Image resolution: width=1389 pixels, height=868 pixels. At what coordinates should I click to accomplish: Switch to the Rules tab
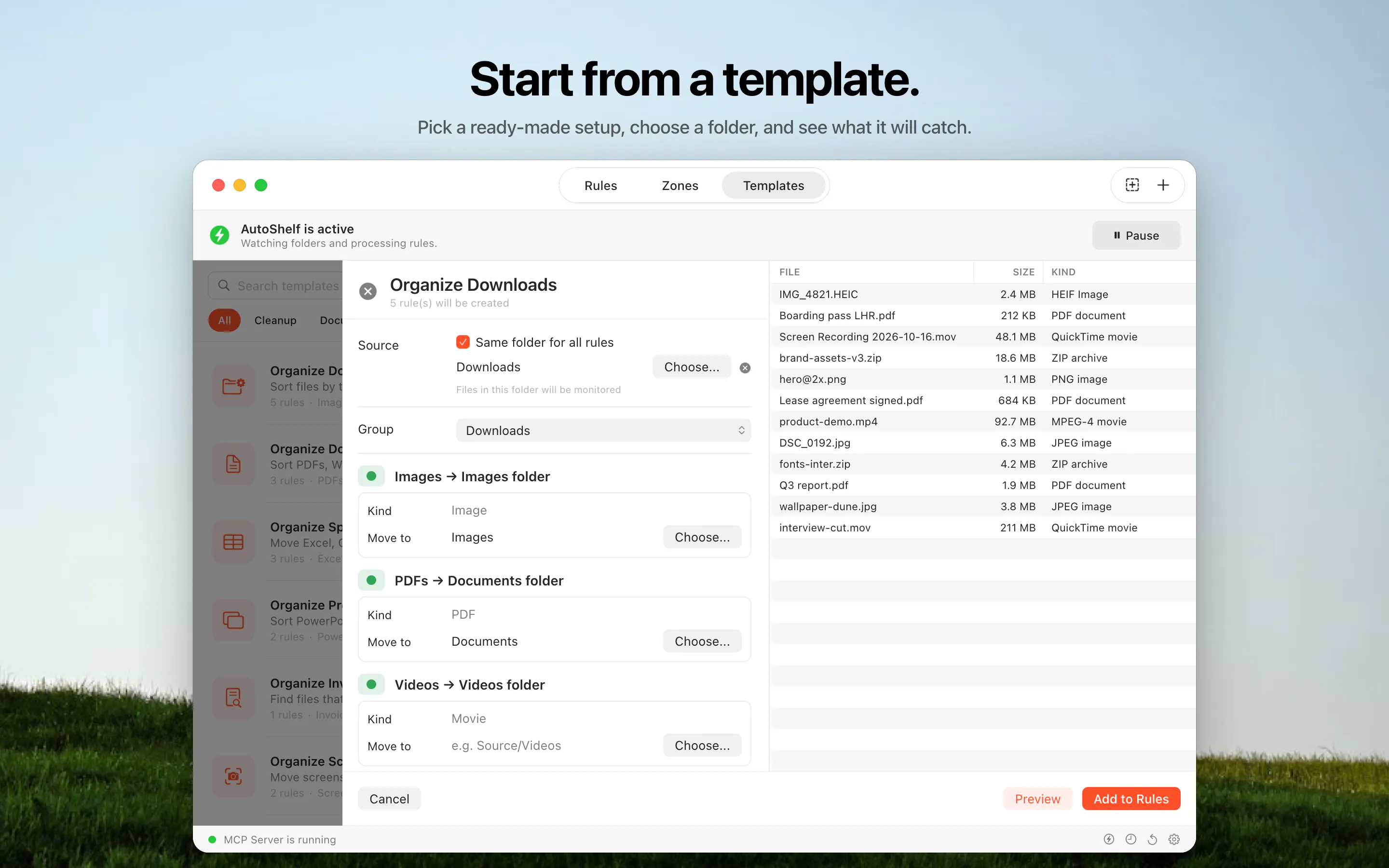pyautogui.click(x=600, y=186)
